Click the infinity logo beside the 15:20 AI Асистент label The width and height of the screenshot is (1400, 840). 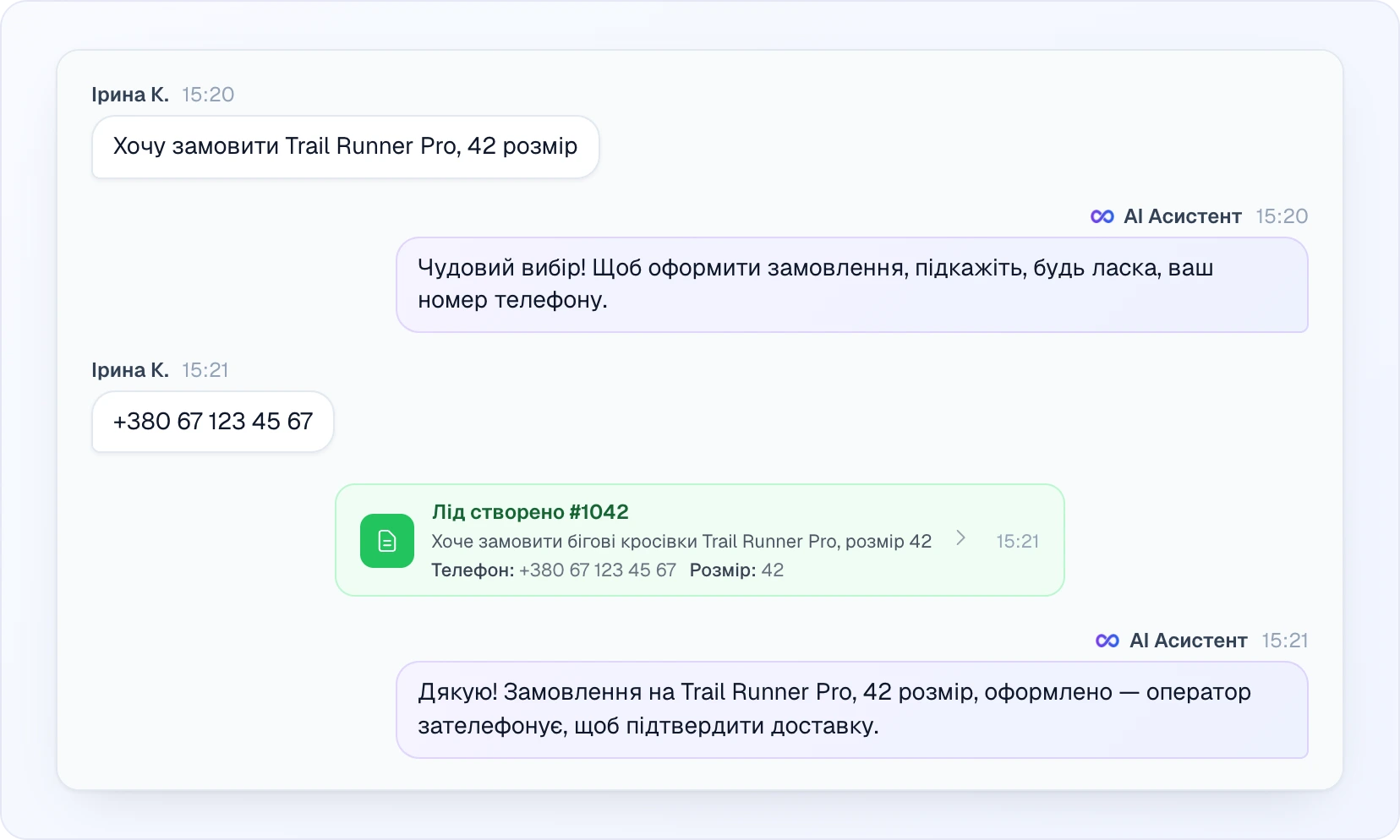click(x=1102, y=216)
